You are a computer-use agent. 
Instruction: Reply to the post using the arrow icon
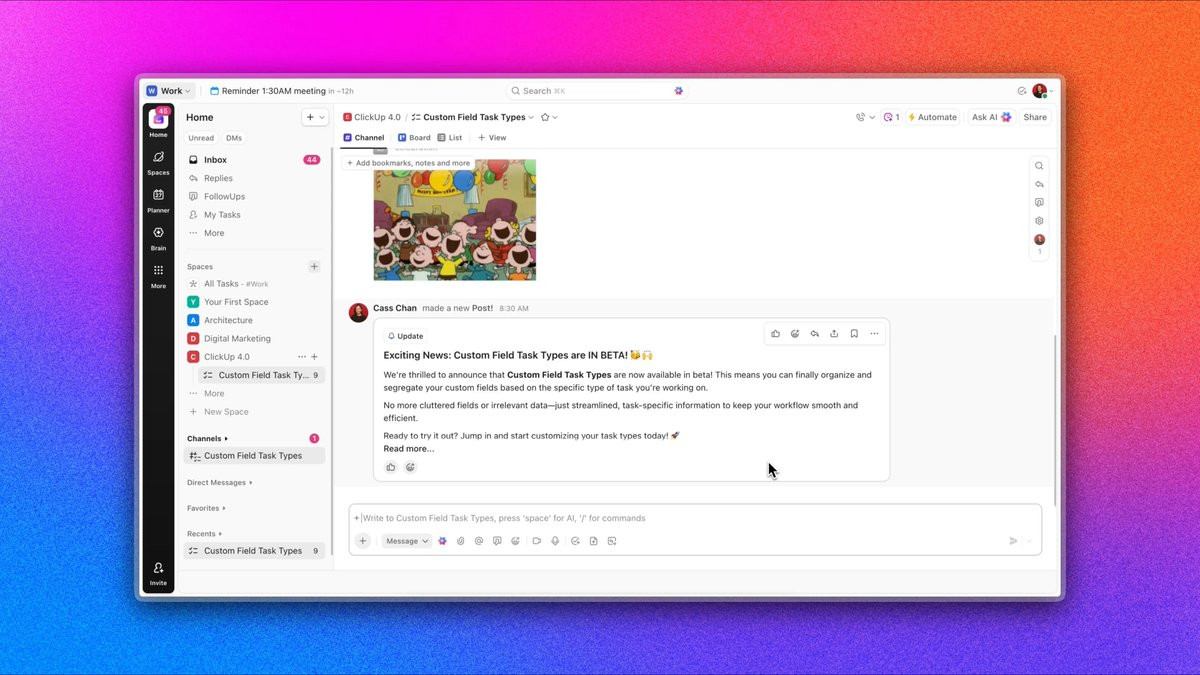click(x=814, y=334)
